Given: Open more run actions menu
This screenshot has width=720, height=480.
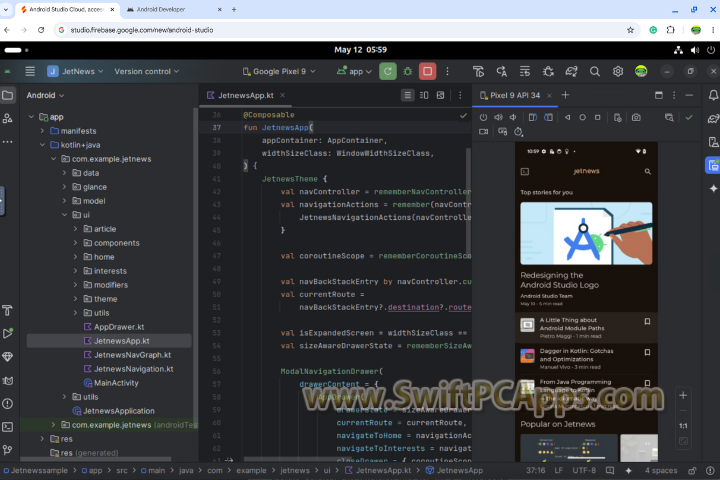Looking at the screenshot, I should click(447, 71).
